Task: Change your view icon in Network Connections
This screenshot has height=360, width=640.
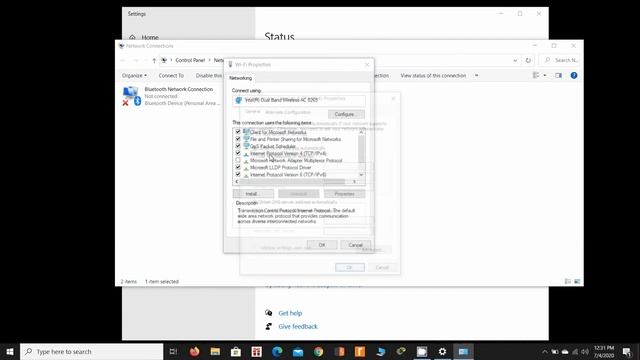Action: coord(536,75)
